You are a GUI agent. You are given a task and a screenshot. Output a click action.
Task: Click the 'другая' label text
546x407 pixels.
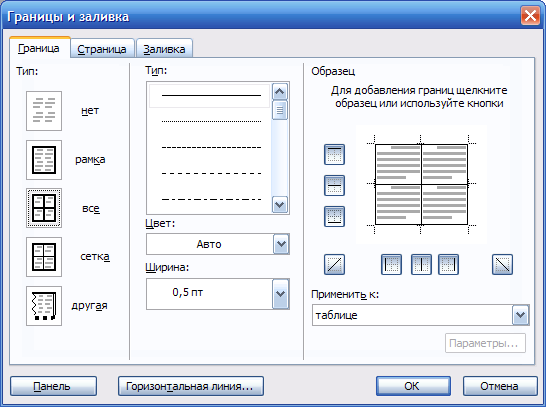point(89,306)
